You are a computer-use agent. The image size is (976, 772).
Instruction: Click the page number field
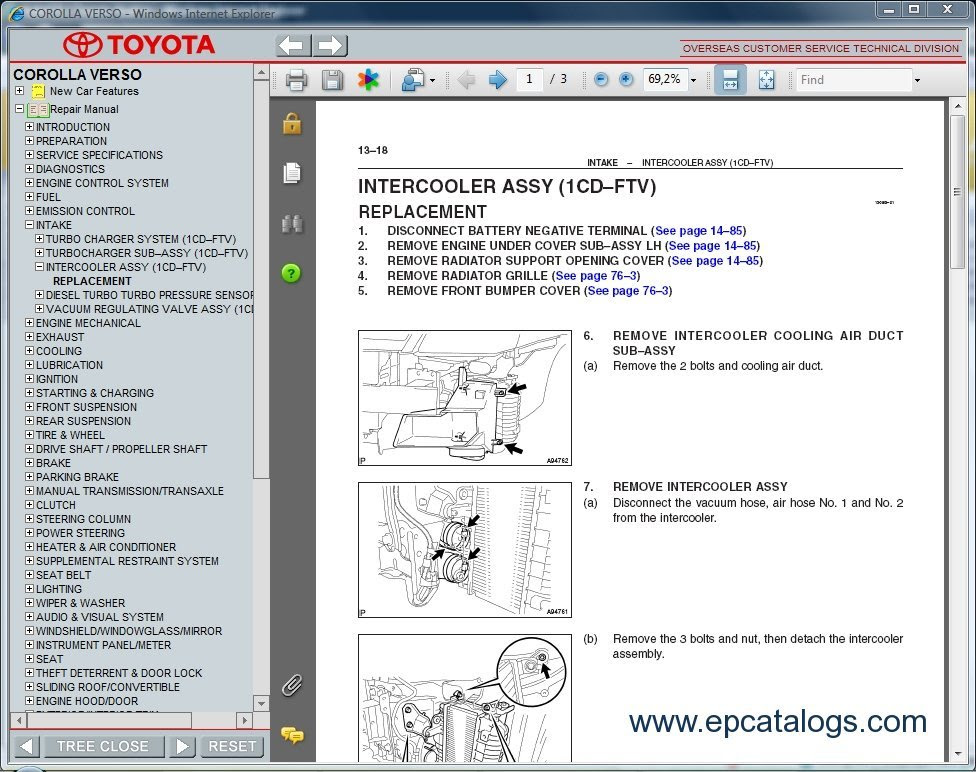point(529,79)
